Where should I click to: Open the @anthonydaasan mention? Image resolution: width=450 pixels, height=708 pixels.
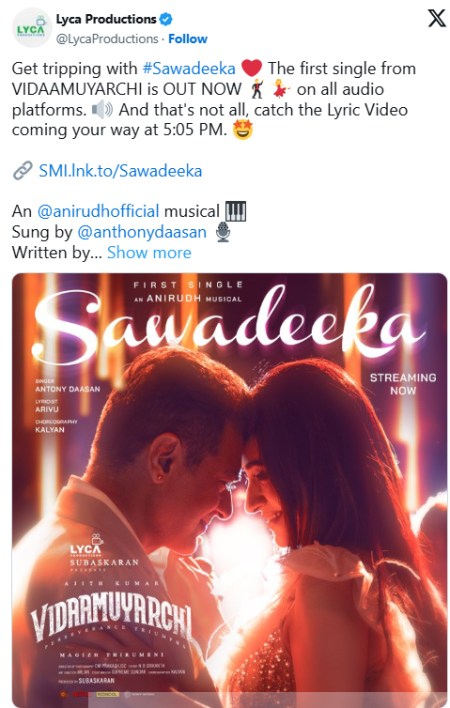142,232
